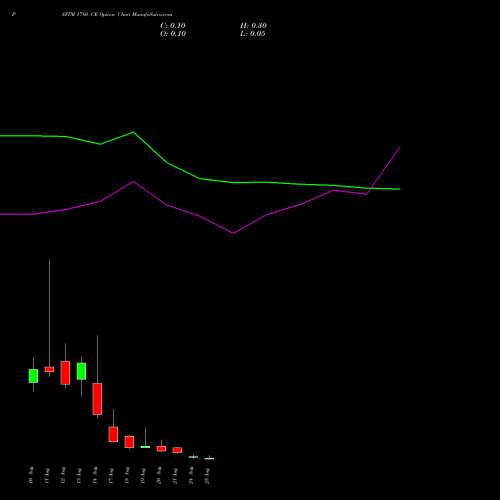This screenshot has width=500, height=500.
Task: Click the high value 'H: 0.30'
Action: pos(253,26)
